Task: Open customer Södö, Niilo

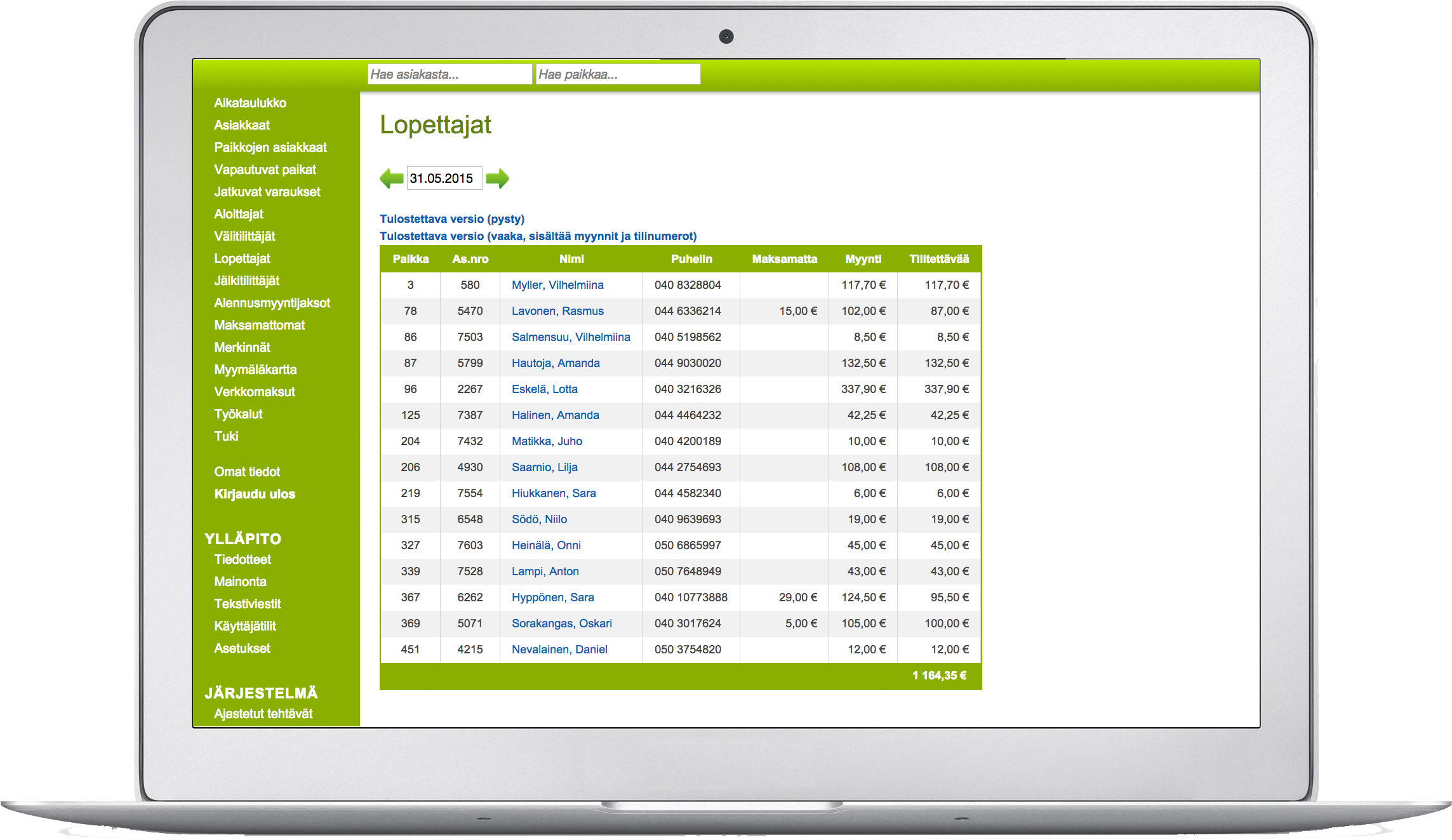Action: pyautogui.click(x=539, y=519)
